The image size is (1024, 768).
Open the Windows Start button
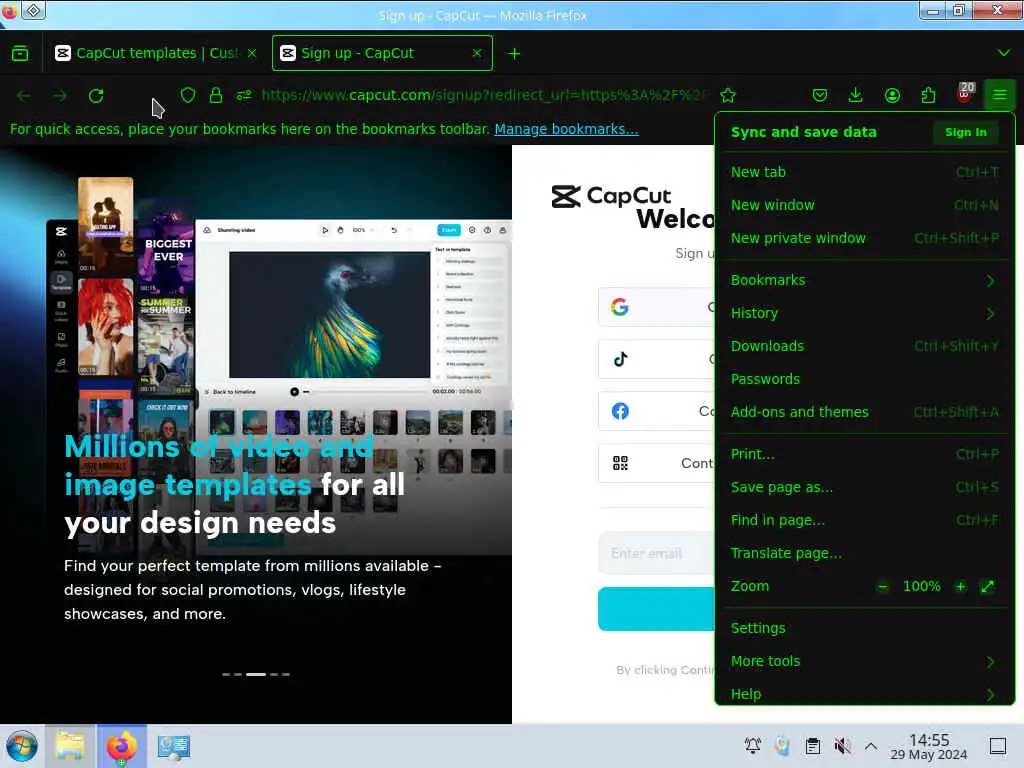(22, 746)
